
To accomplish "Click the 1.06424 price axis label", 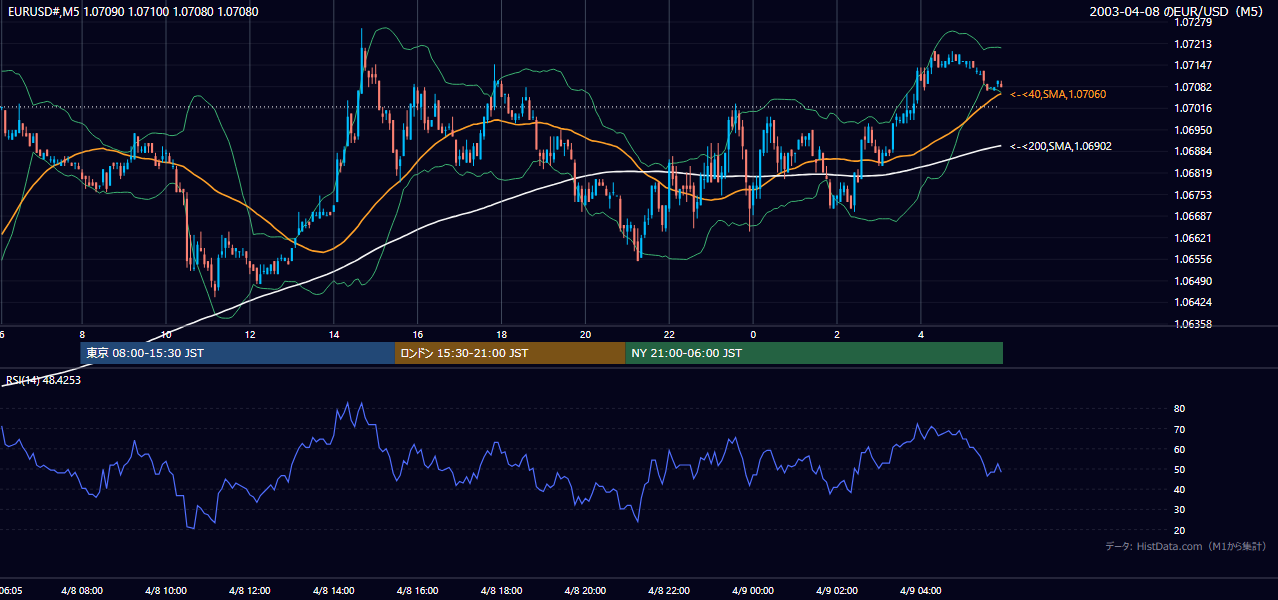I will click(1193, 302).
